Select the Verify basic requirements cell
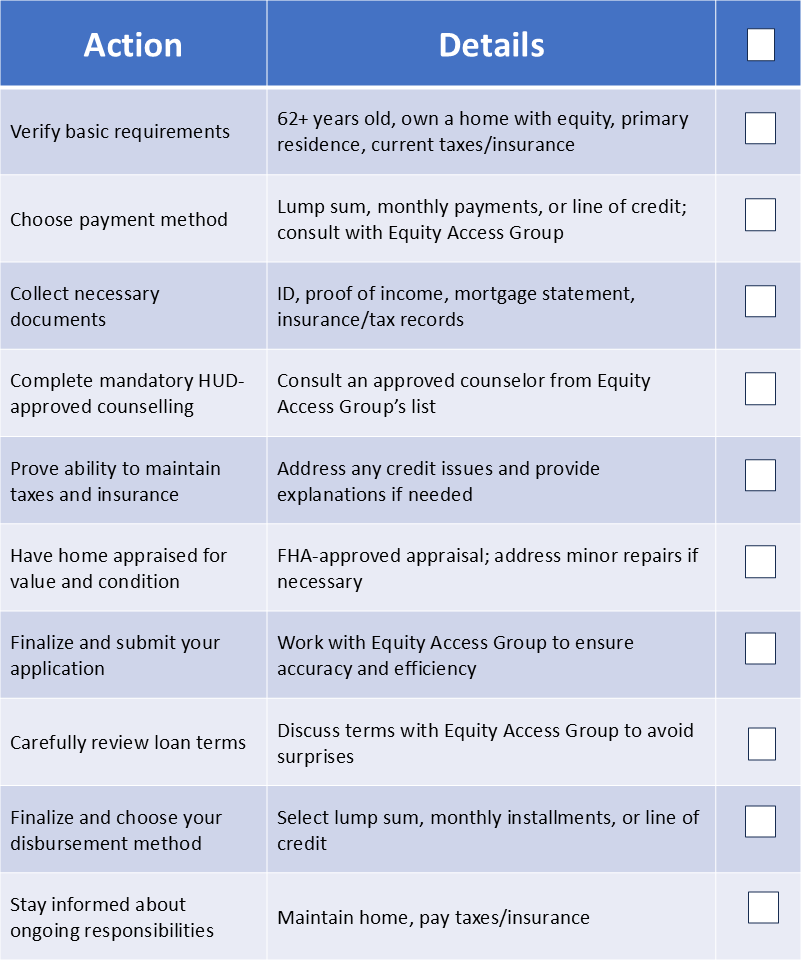This screenshot has height=960, width=801. (x=120, y=132)
